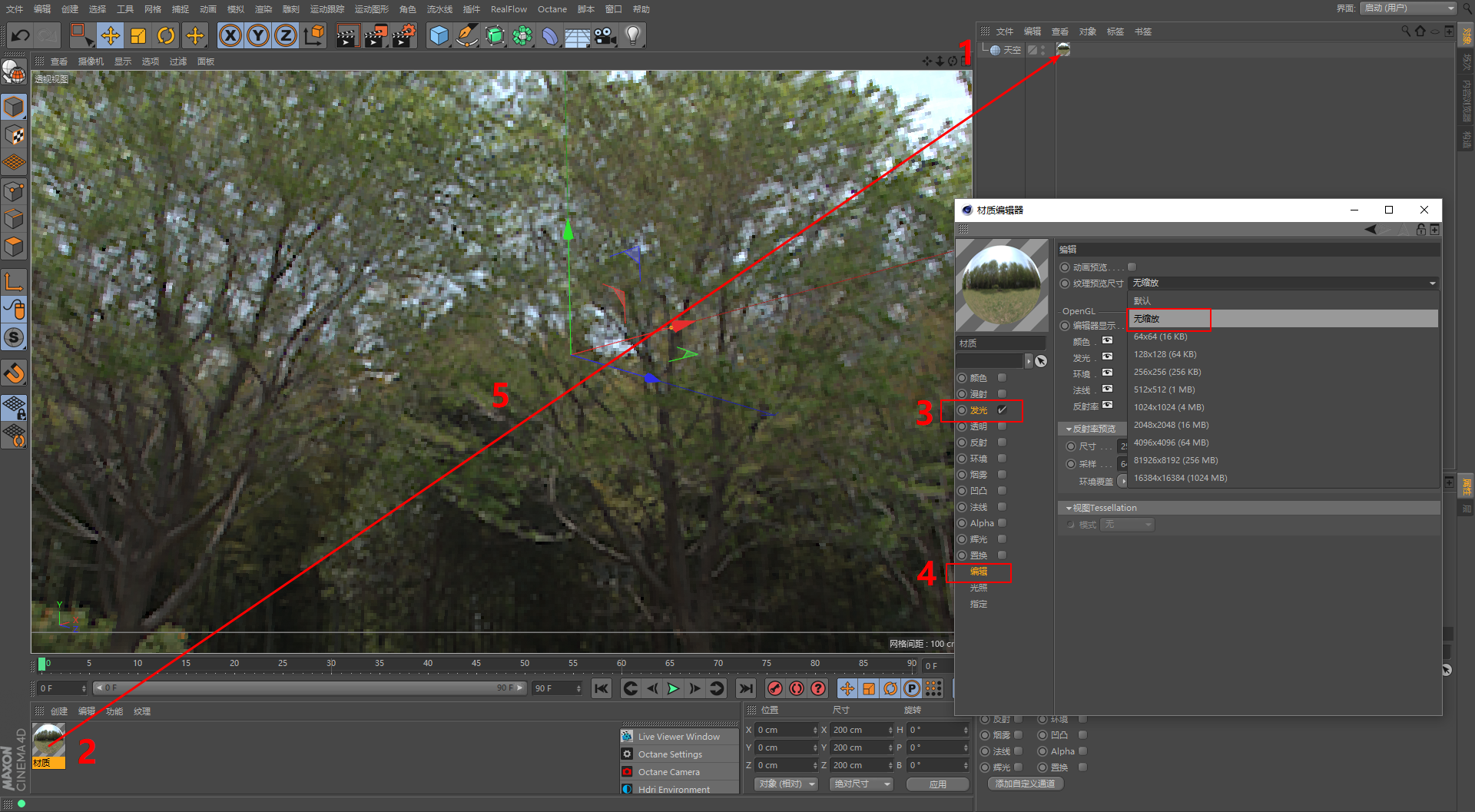Toggle Z axis lock
The image size is (1475, 812).
point(286,35)
